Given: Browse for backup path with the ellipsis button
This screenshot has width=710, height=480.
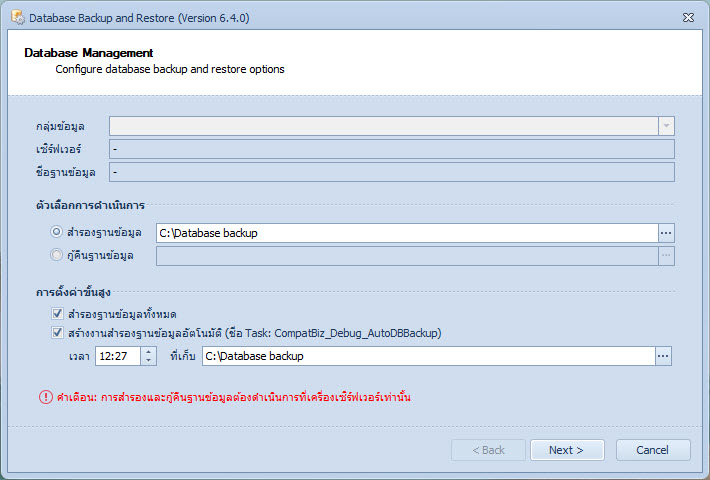Looking at the screenshot, I should [666, 233].
